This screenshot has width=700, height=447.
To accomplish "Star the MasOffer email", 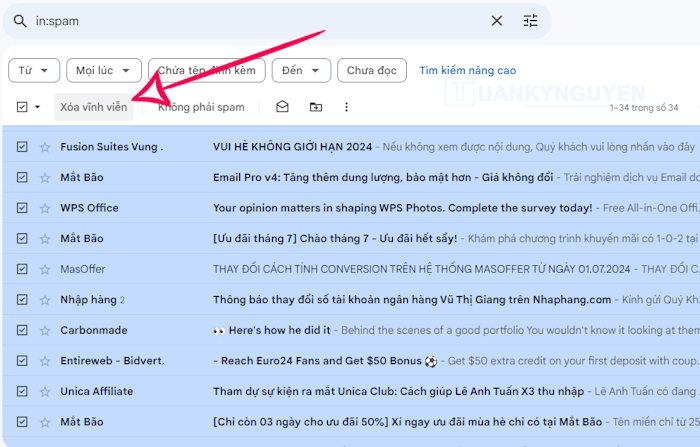I will (45, 269).
